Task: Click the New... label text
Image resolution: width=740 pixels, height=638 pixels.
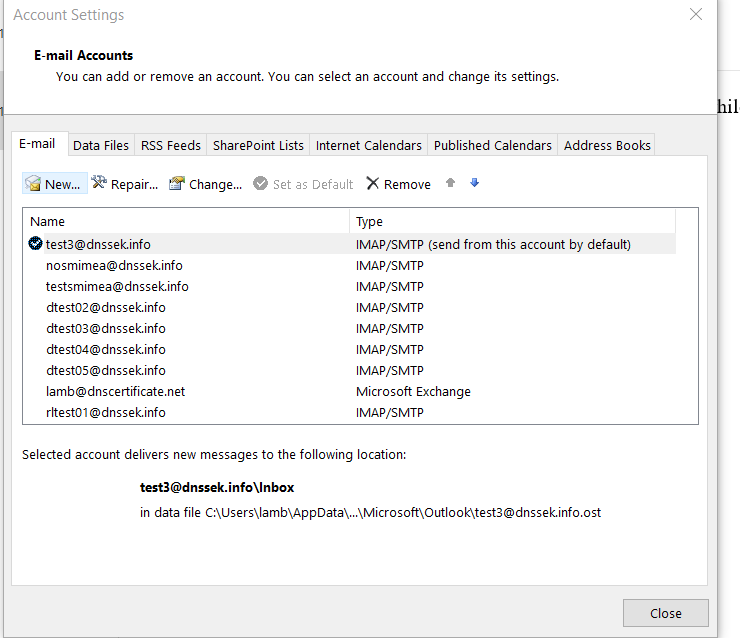Action: pos(62,185)
